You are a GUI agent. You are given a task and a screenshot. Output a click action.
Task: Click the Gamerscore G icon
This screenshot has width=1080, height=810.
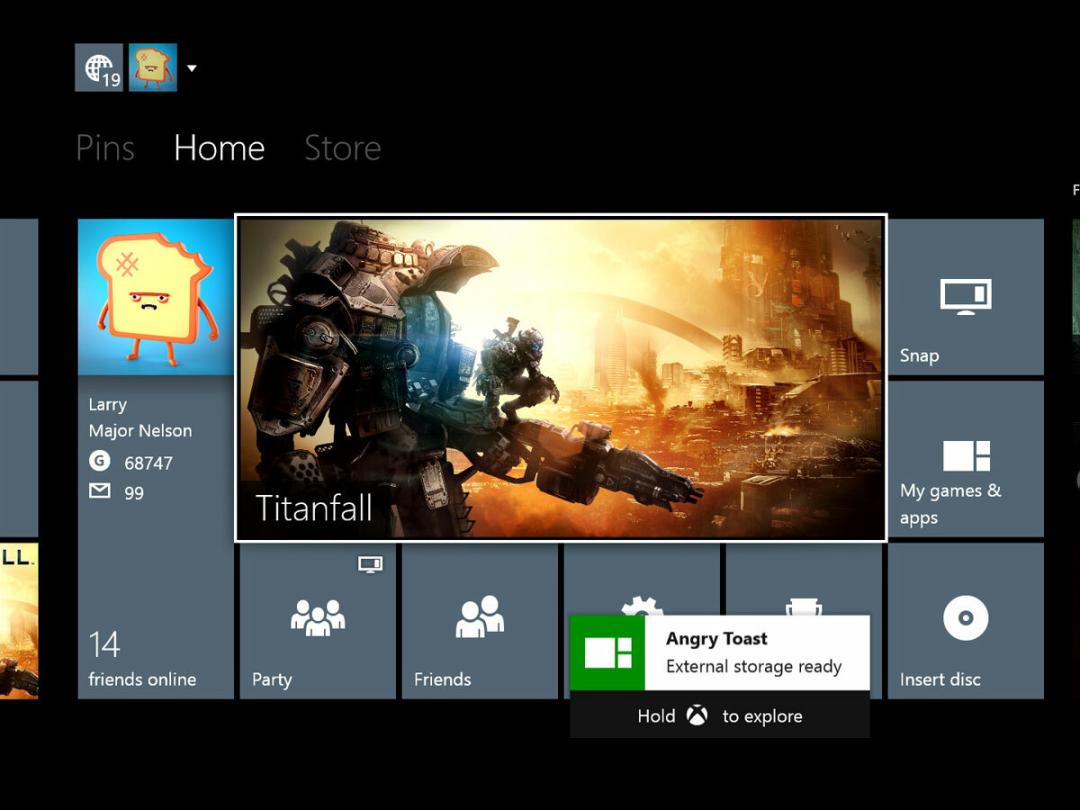pyautogui.click(x=100, y=460)
